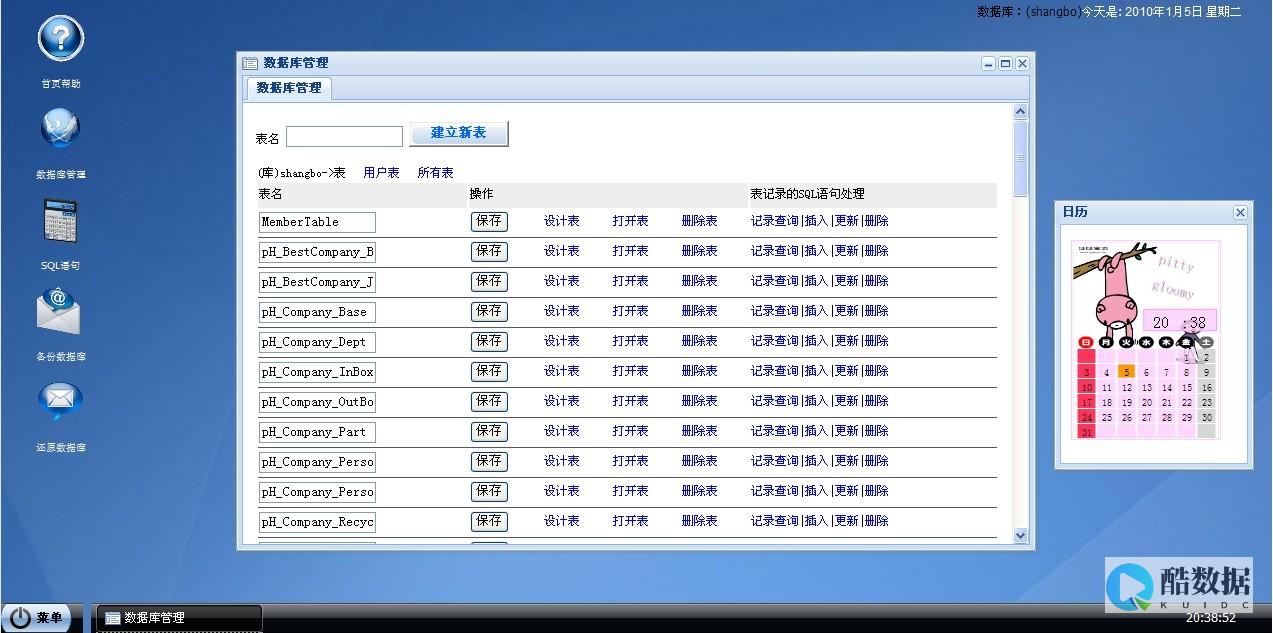Click 删除表 for pH_Company_Base

(x=700, y=311)
